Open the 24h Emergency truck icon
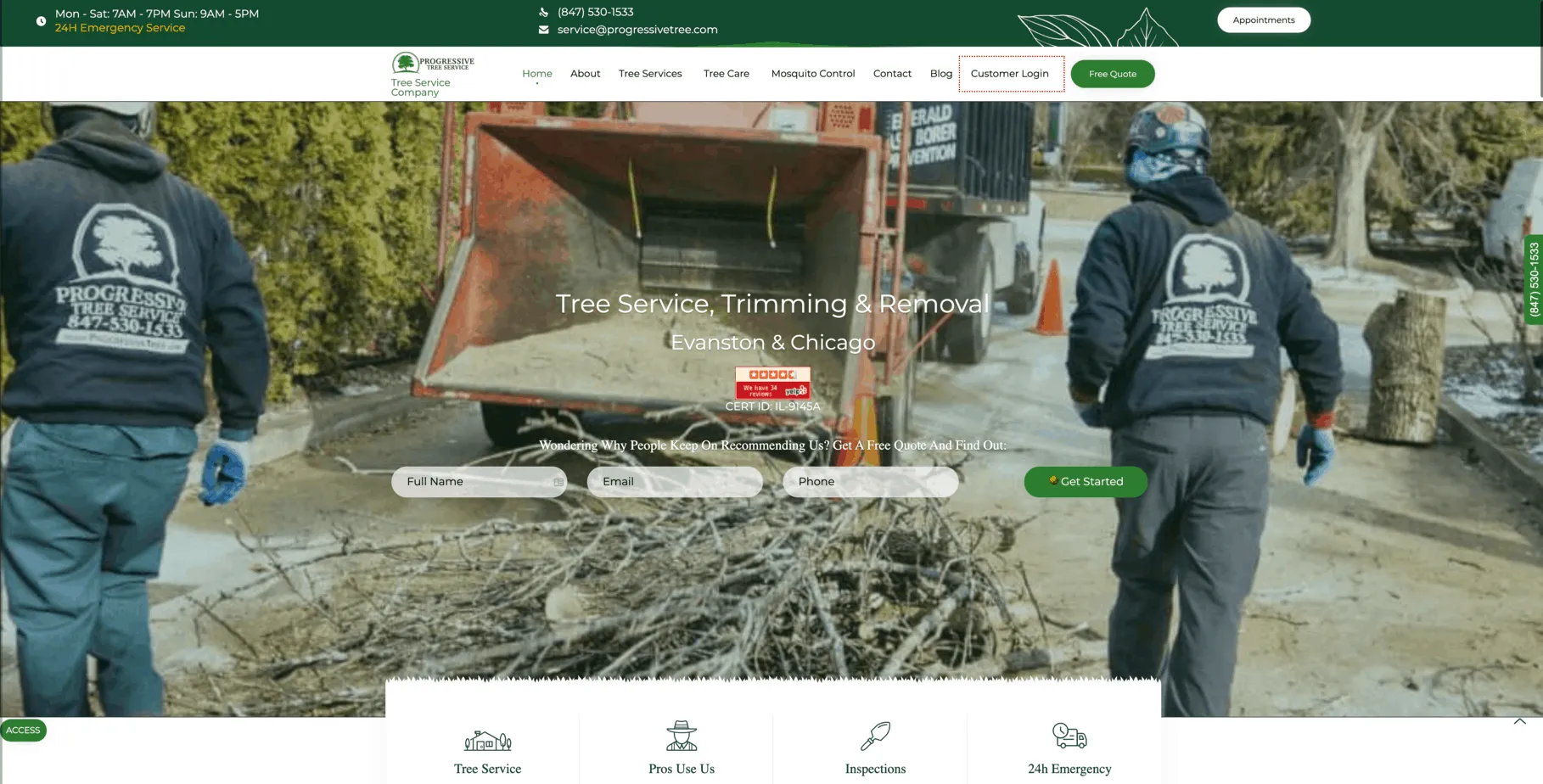This screenshot has height=784, width=1543. [1069, 736]
